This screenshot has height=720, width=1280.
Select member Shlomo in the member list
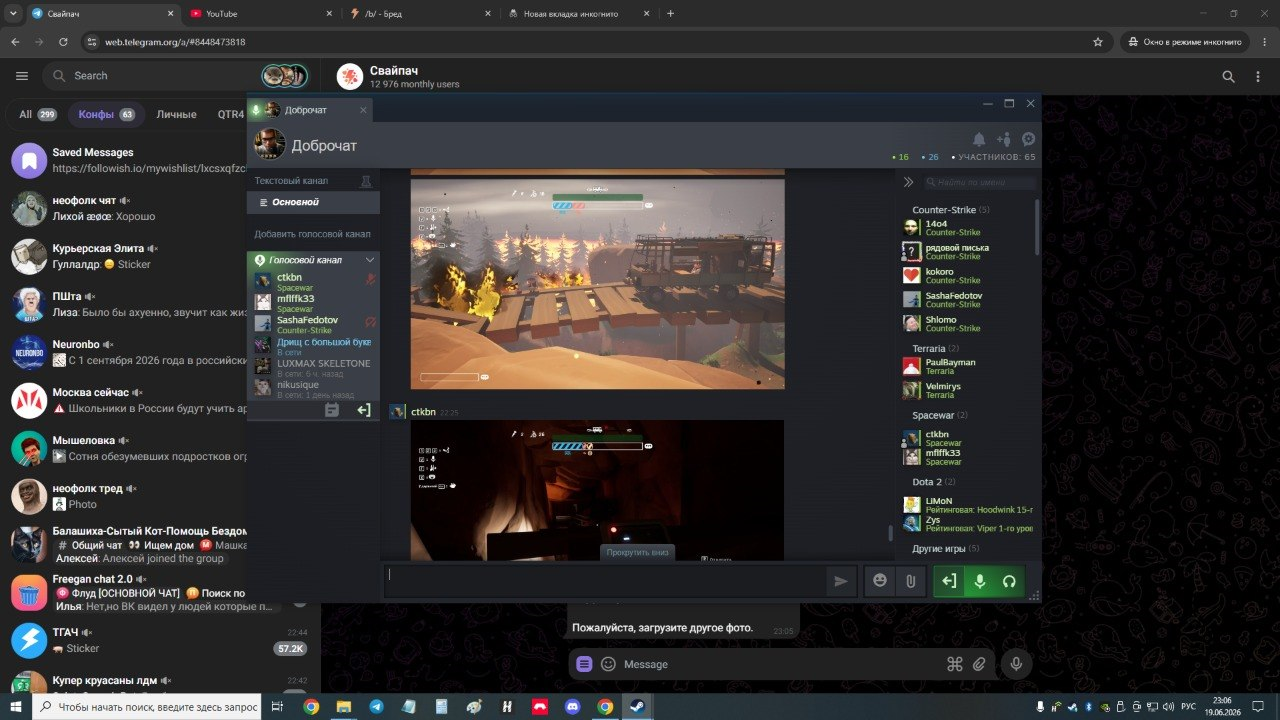pyautogui.click(x=966, y=323)
